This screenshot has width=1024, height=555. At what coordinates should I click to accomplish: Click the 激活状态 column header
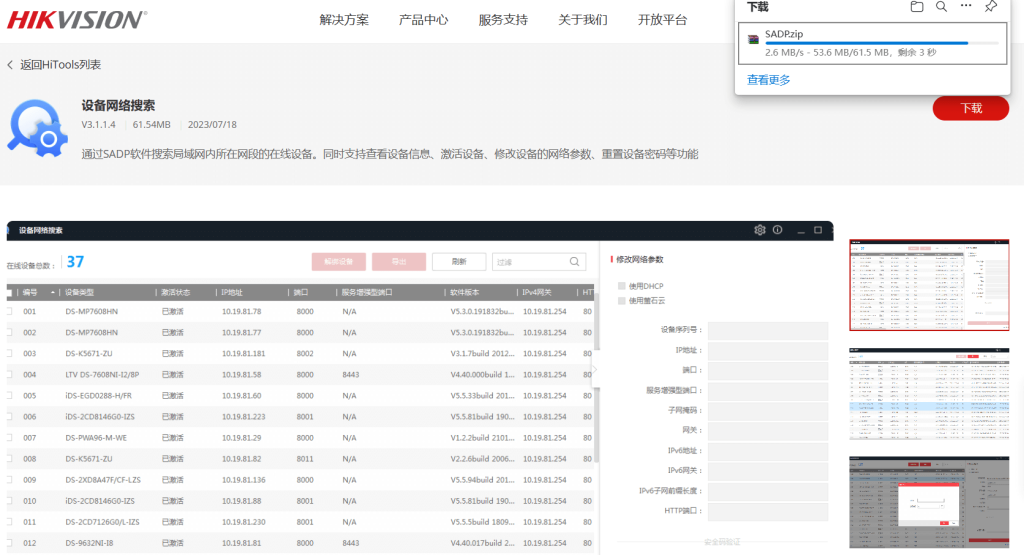(x=176, y=293)
